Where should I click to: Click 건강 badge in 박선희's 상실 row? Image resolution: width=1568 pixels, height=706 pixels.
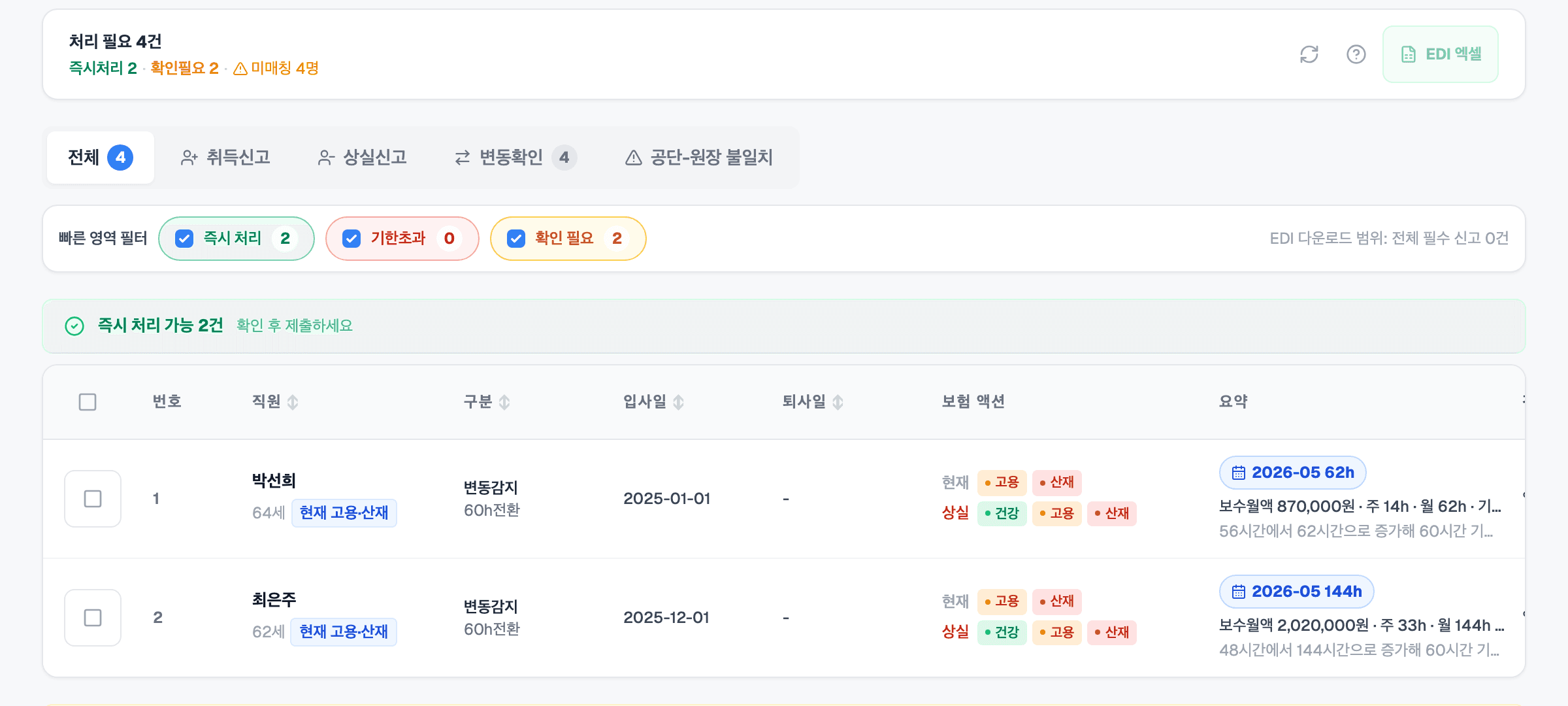[x=1002, y=513]
